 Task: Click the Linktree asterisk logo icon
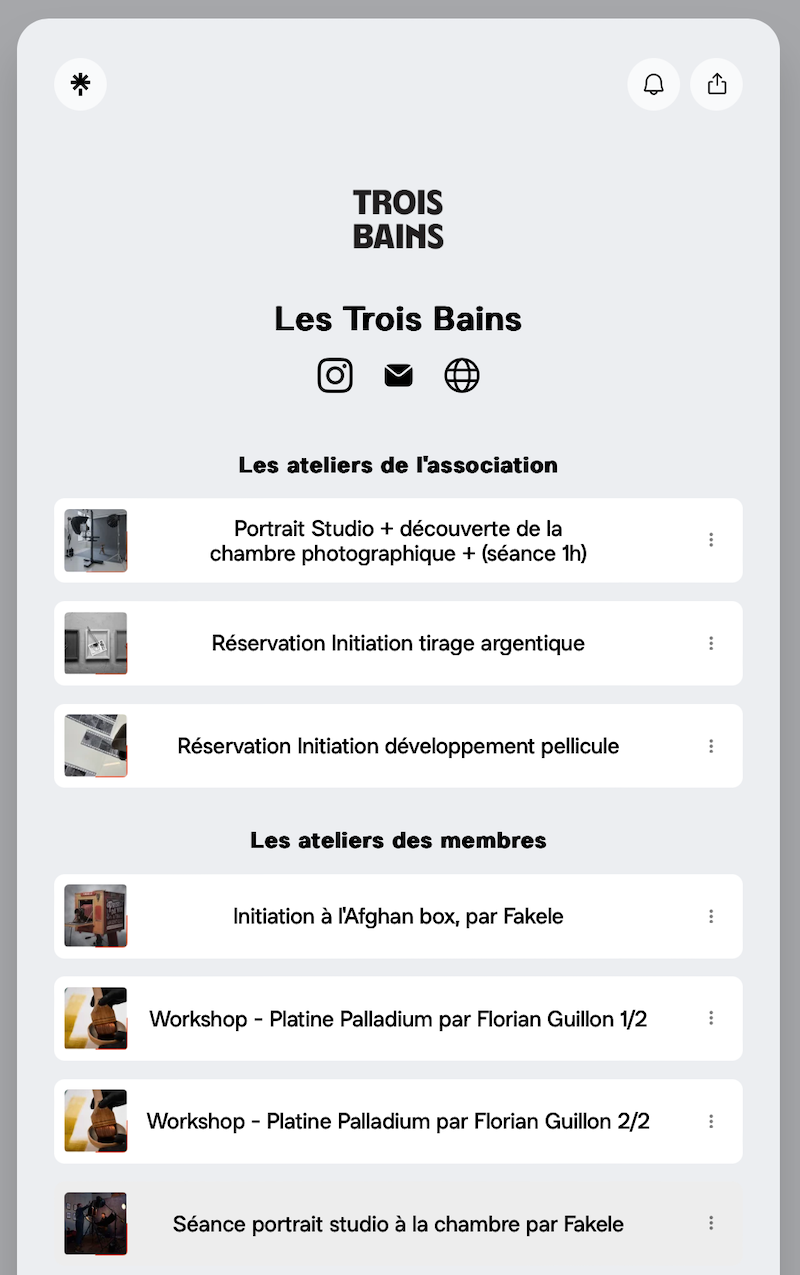pyautogui.click(x=81, y=84)
